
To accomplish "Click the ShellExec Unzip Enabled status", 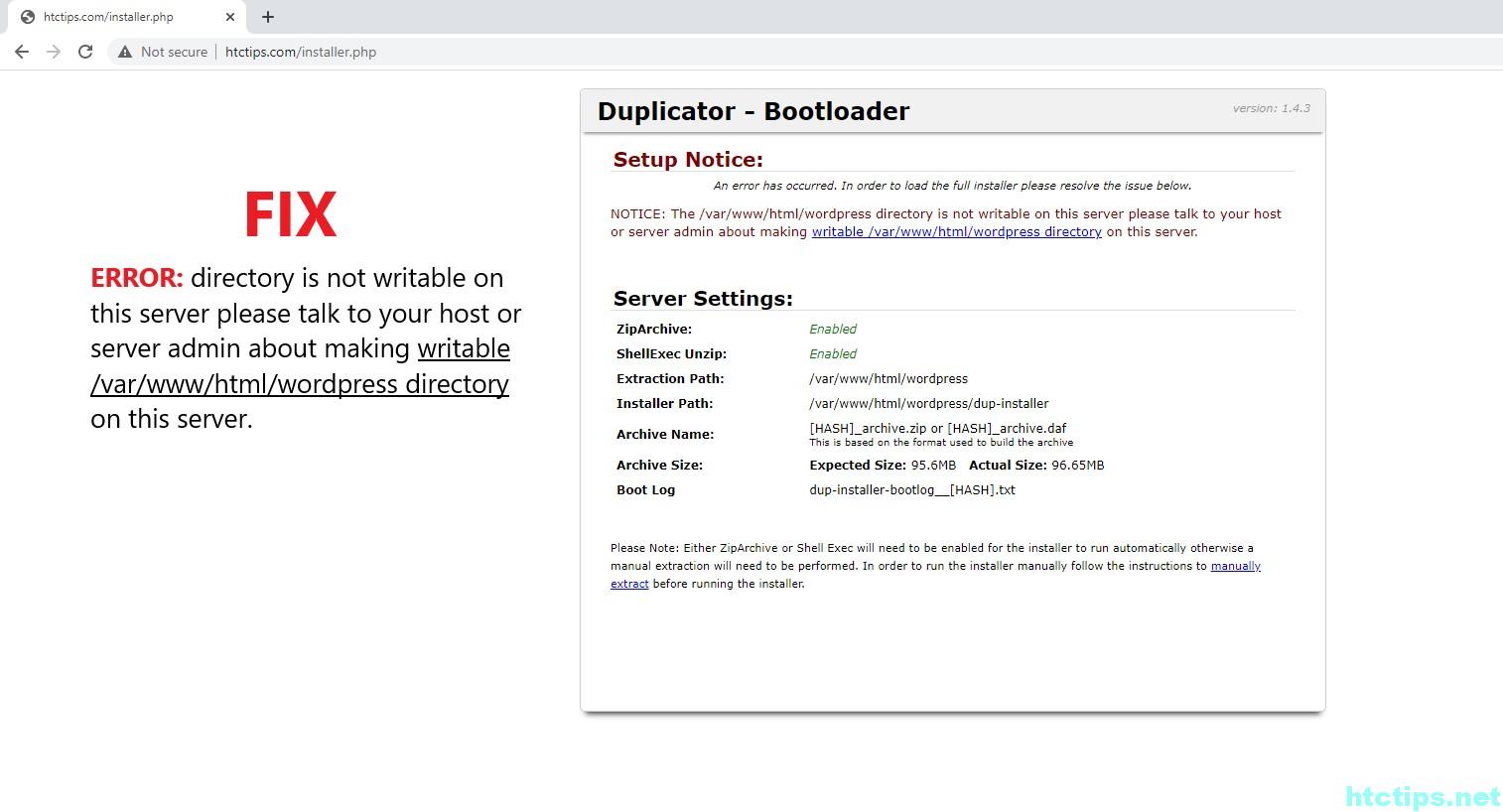I will coord(832,354).
